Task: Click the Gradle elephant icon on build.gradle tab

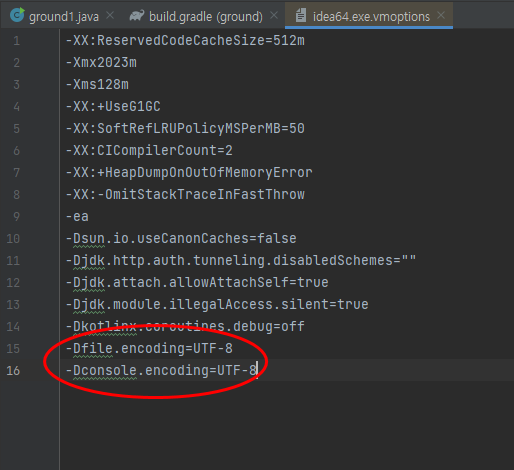Action: click(x=137, y=15)
